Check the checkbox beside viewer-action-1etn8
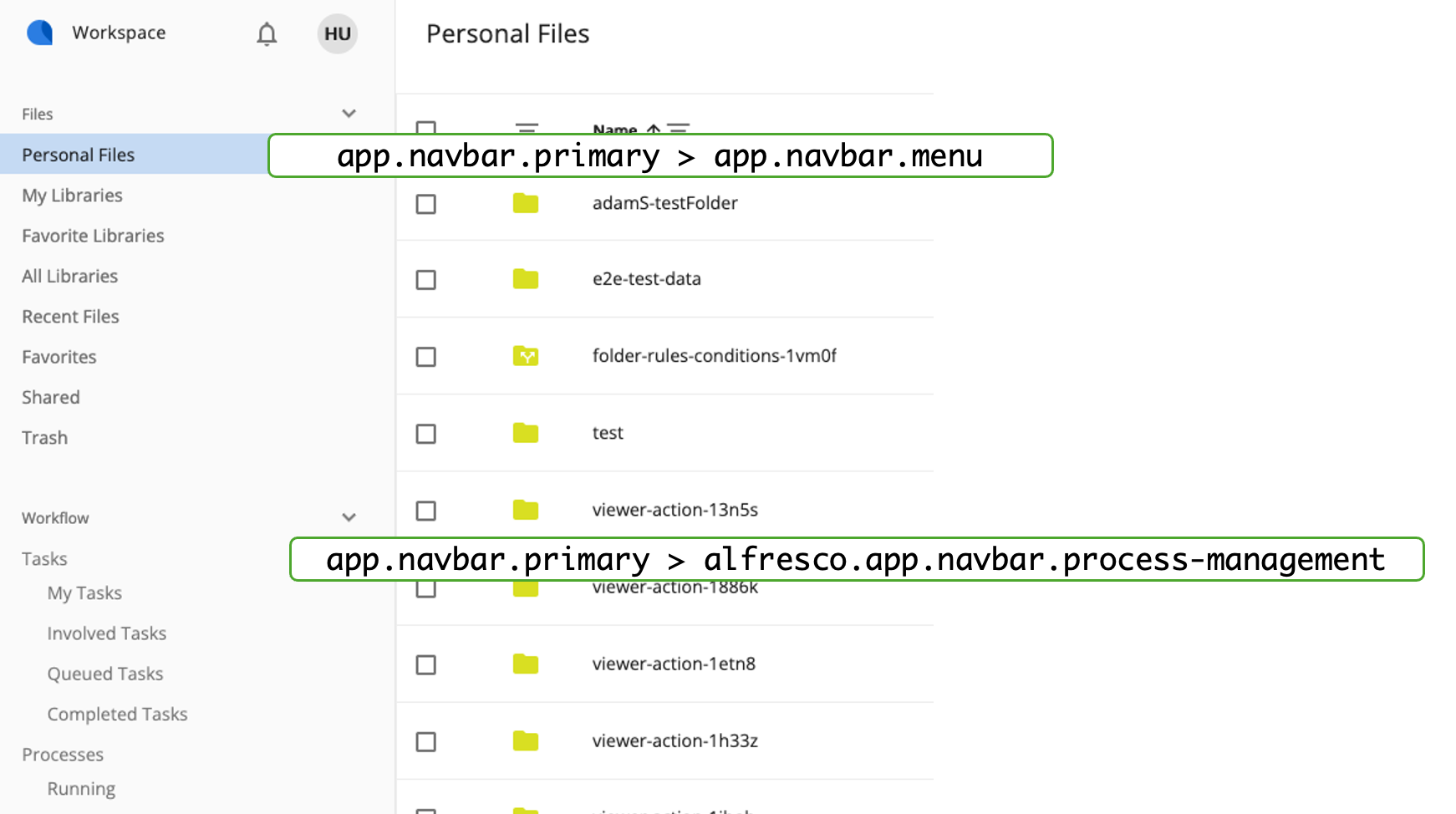Image resolution: width=1456 pixels, height=814 pixels. 426,664
